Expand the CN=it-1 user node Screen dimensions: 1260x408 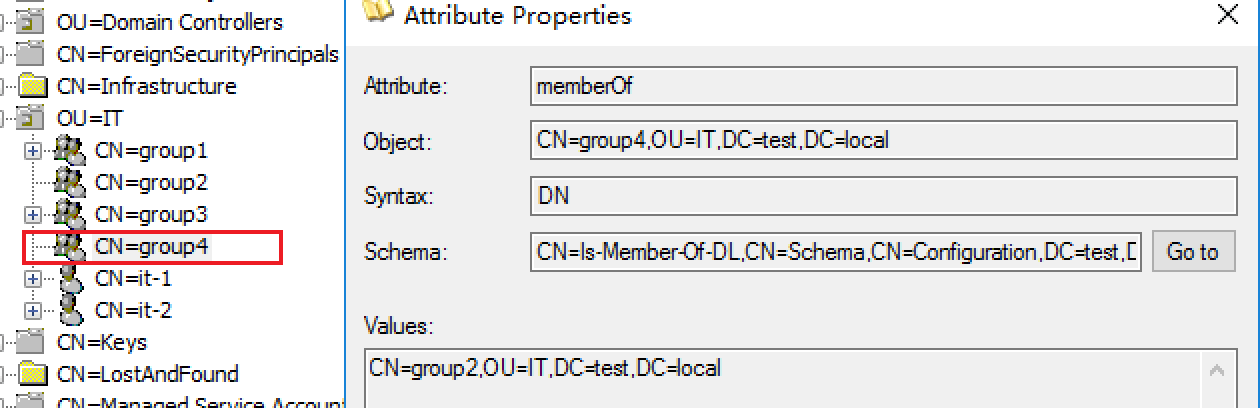tap(33, 279)
